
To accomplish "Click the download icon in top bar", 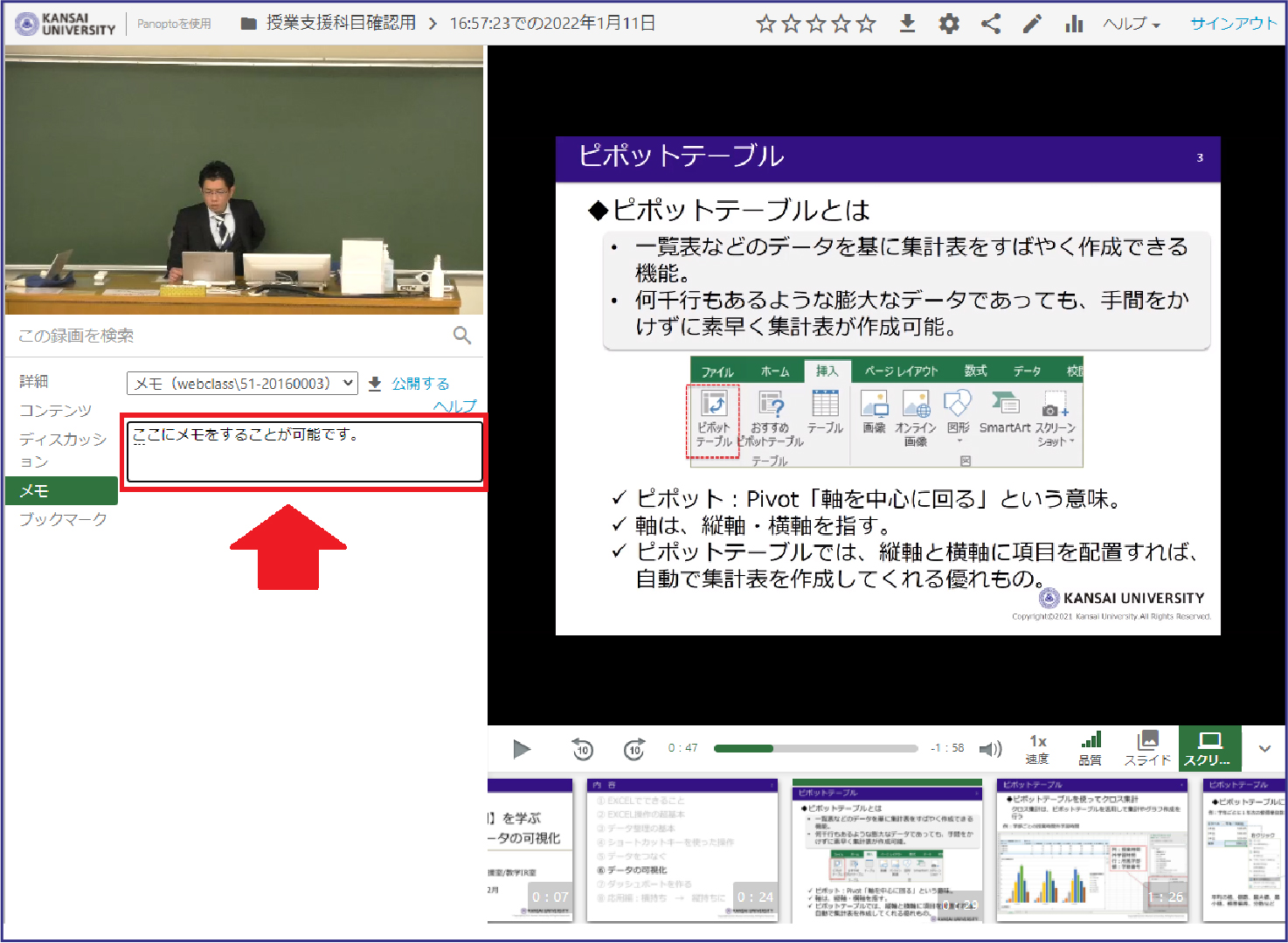I will click(907, 24).
